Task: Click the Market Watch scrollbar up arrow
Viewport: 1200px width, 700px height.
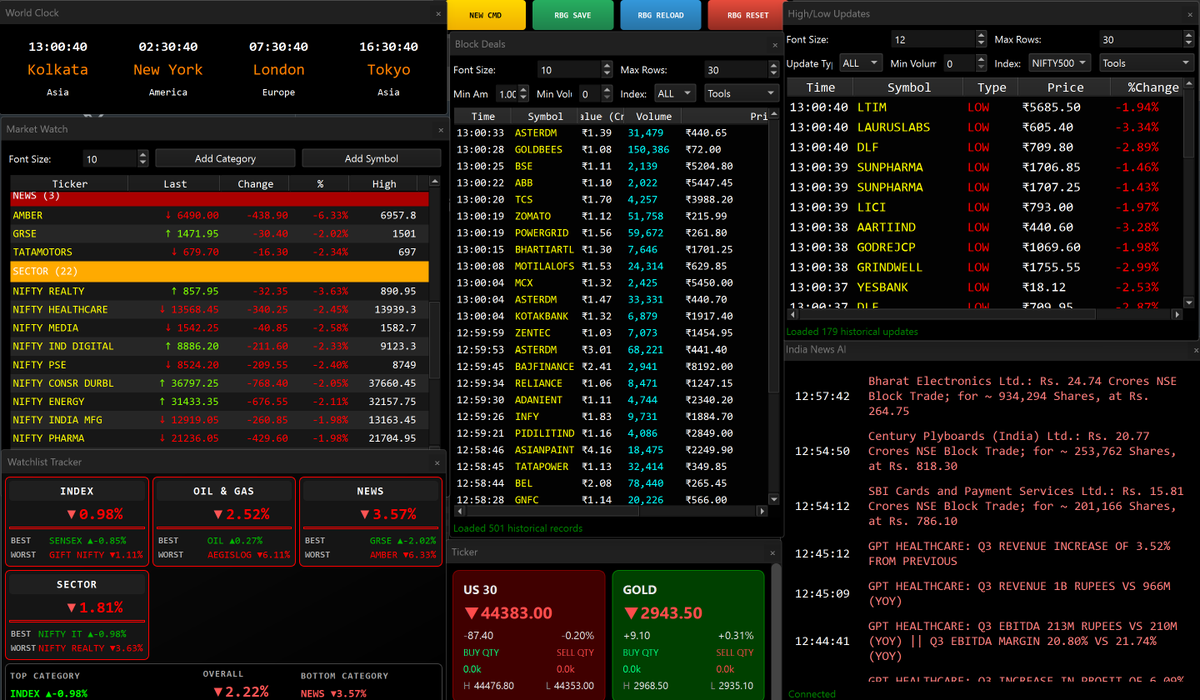Action: pos(435,183)
